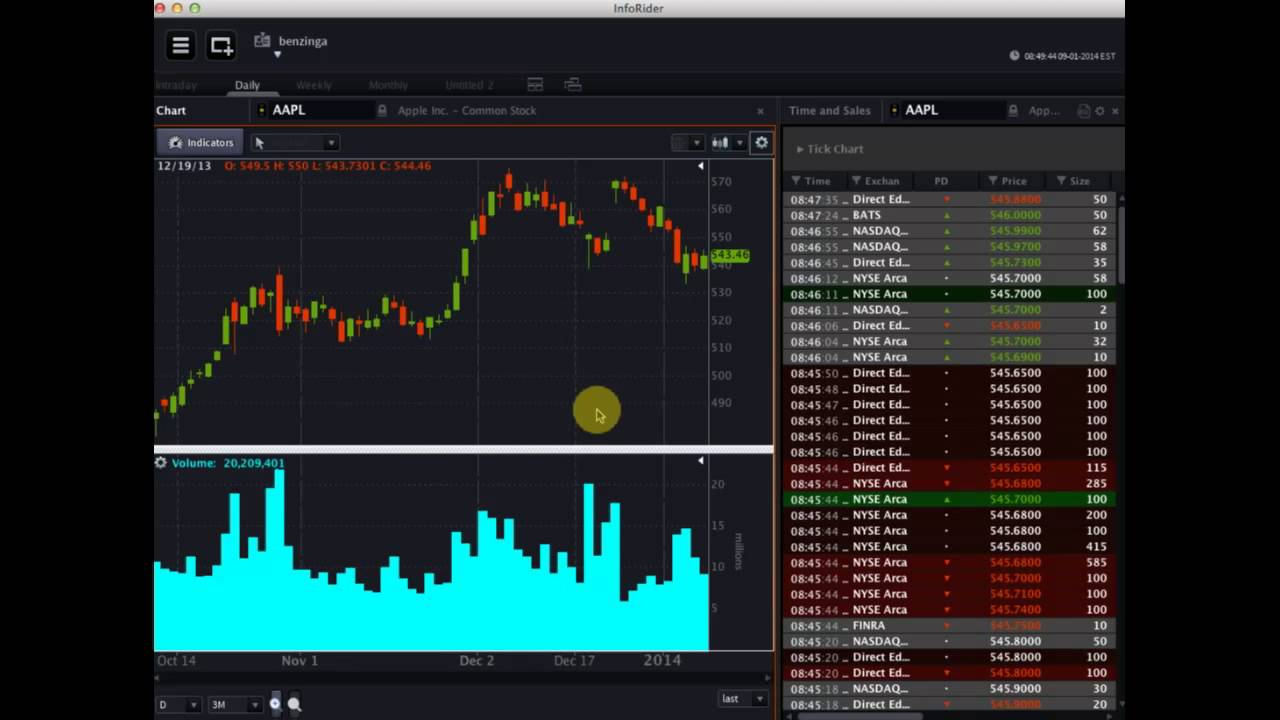Collapse the price chart pane arrow
Screen dimensions: 1280x720
coord(701,166)
